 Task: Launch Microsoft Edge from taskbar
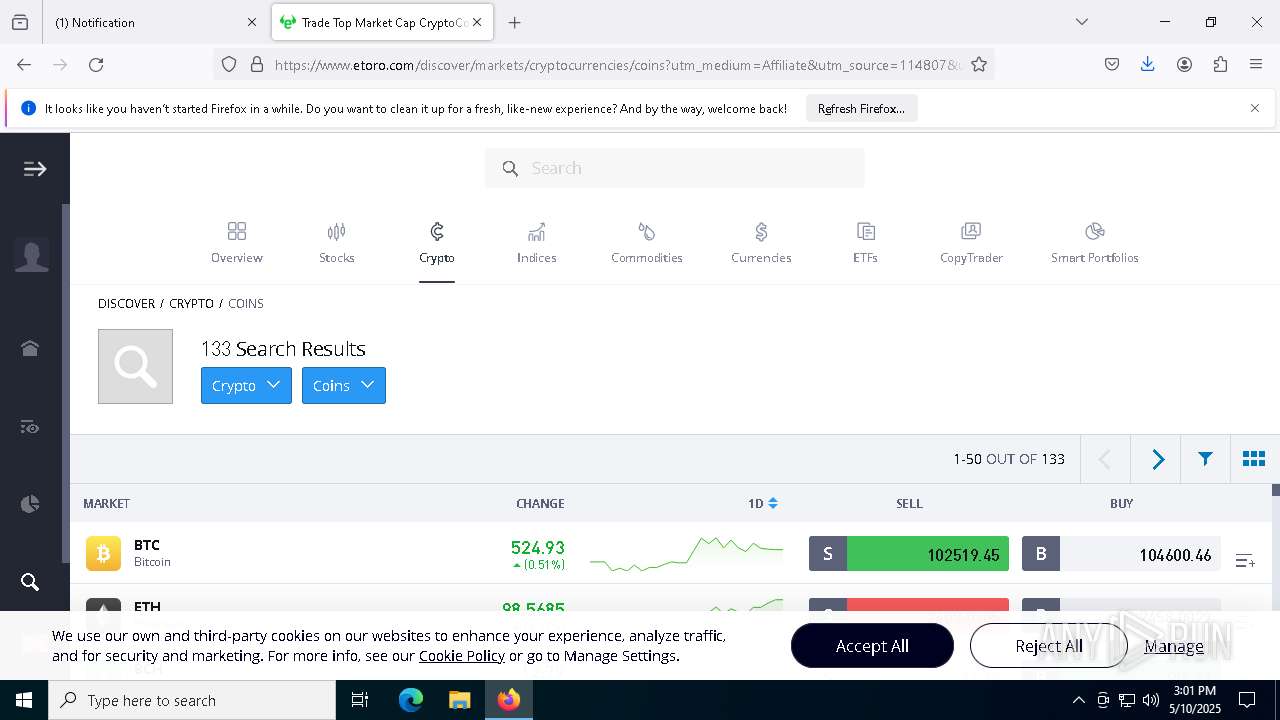tap(411, 700)
